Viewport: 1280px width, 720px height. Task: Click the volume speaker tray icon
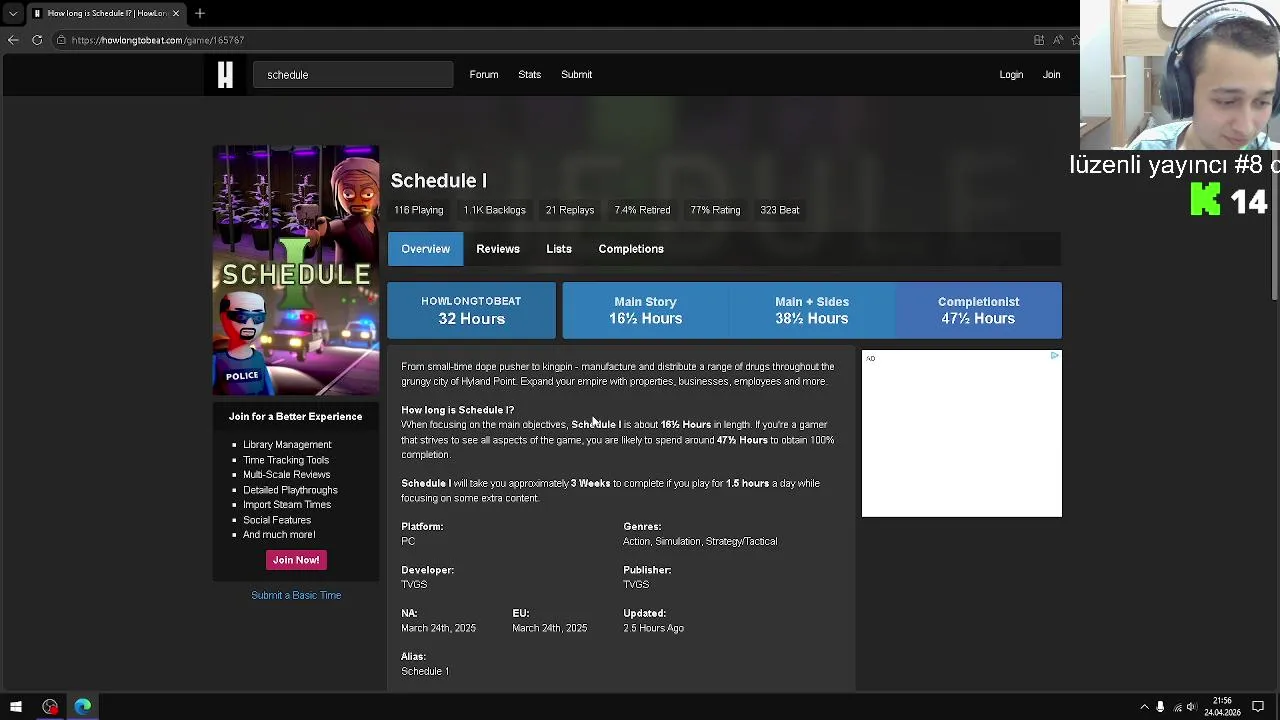point(1192,707)
